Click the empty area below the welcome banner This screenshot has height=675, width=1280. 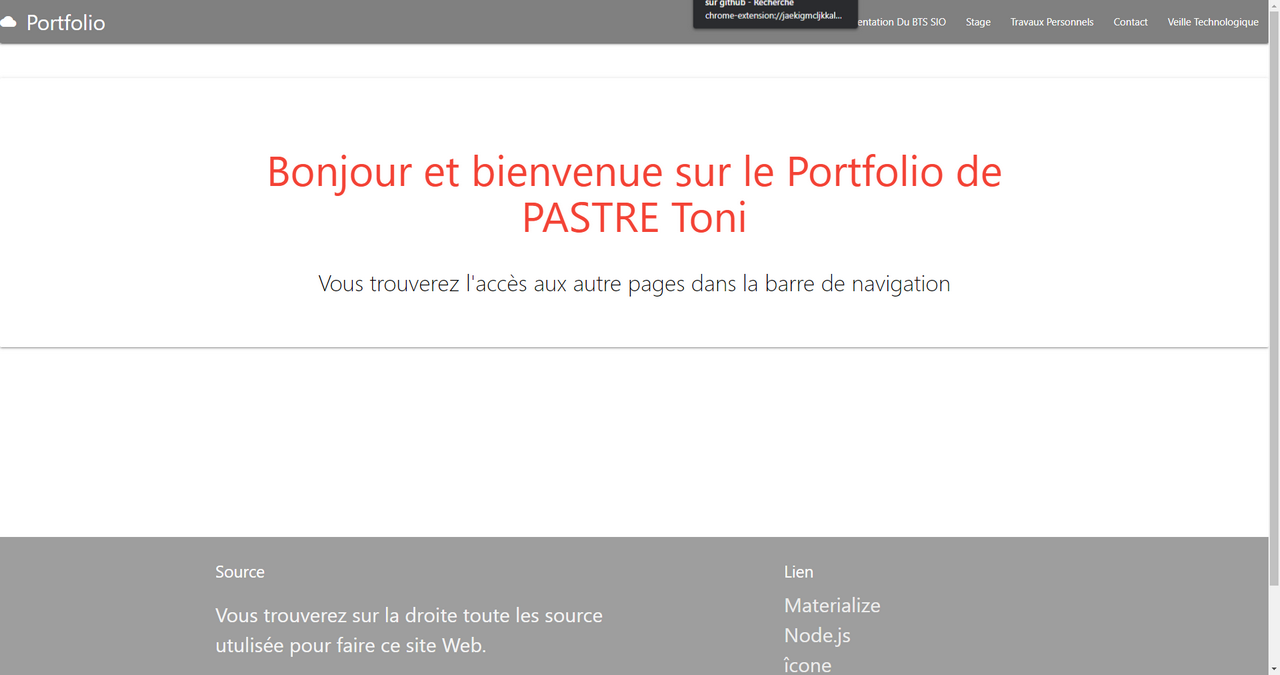pyautogui.click(x=633, y=440)
